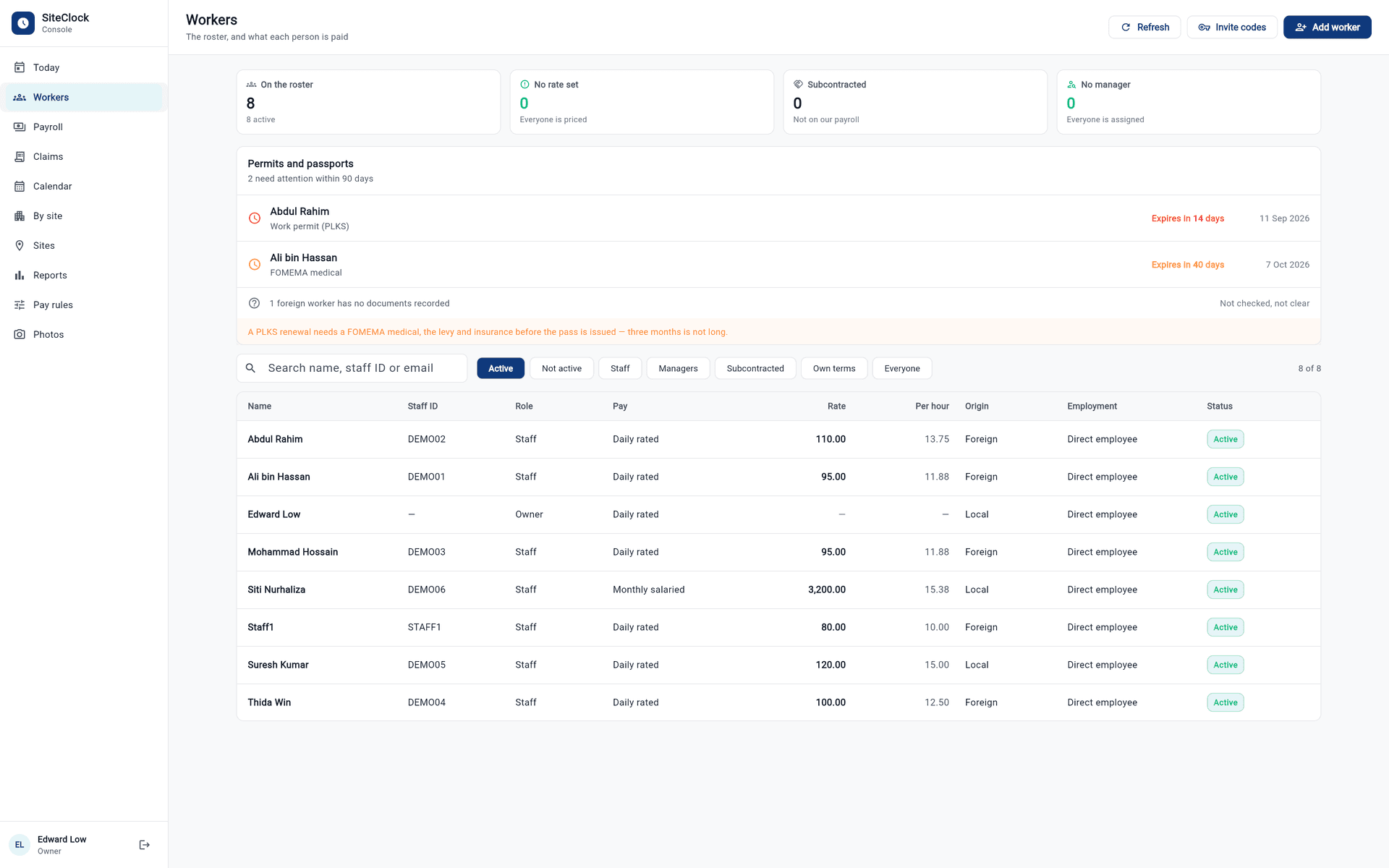Image resolution: width=1389 pixels, height=868 pixels.
Task: Open the Invite codes button
Action: (x=1232, y=27)
